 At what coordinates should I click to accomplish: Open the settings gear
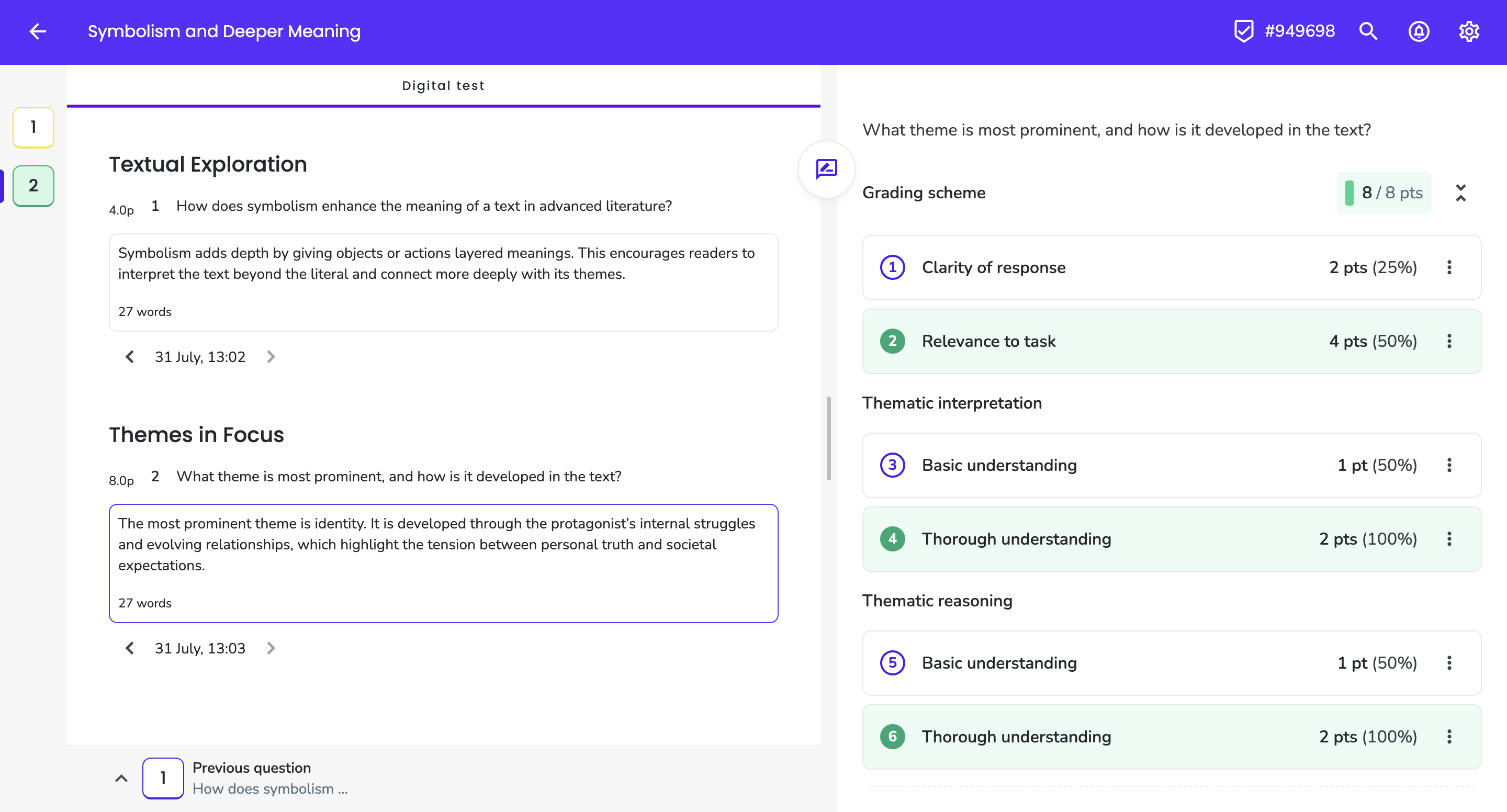coord(1469,31)
